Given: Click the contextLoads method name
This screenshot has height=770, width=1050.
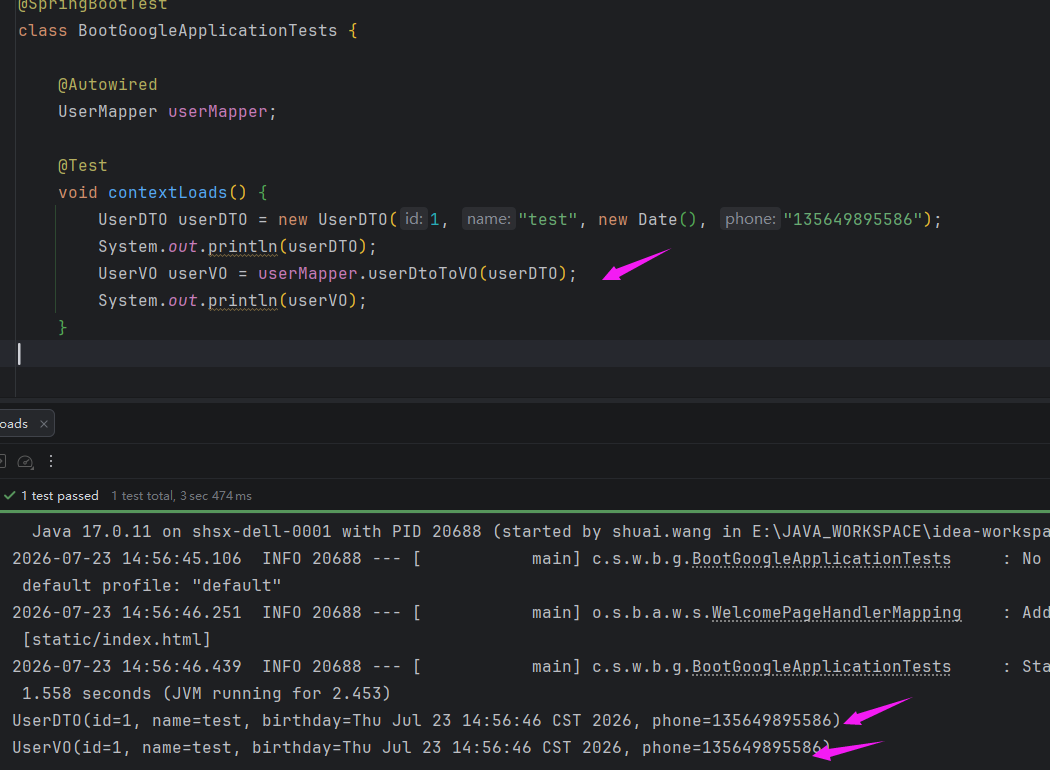Looking at the screenshot, I should click(167, 193).
